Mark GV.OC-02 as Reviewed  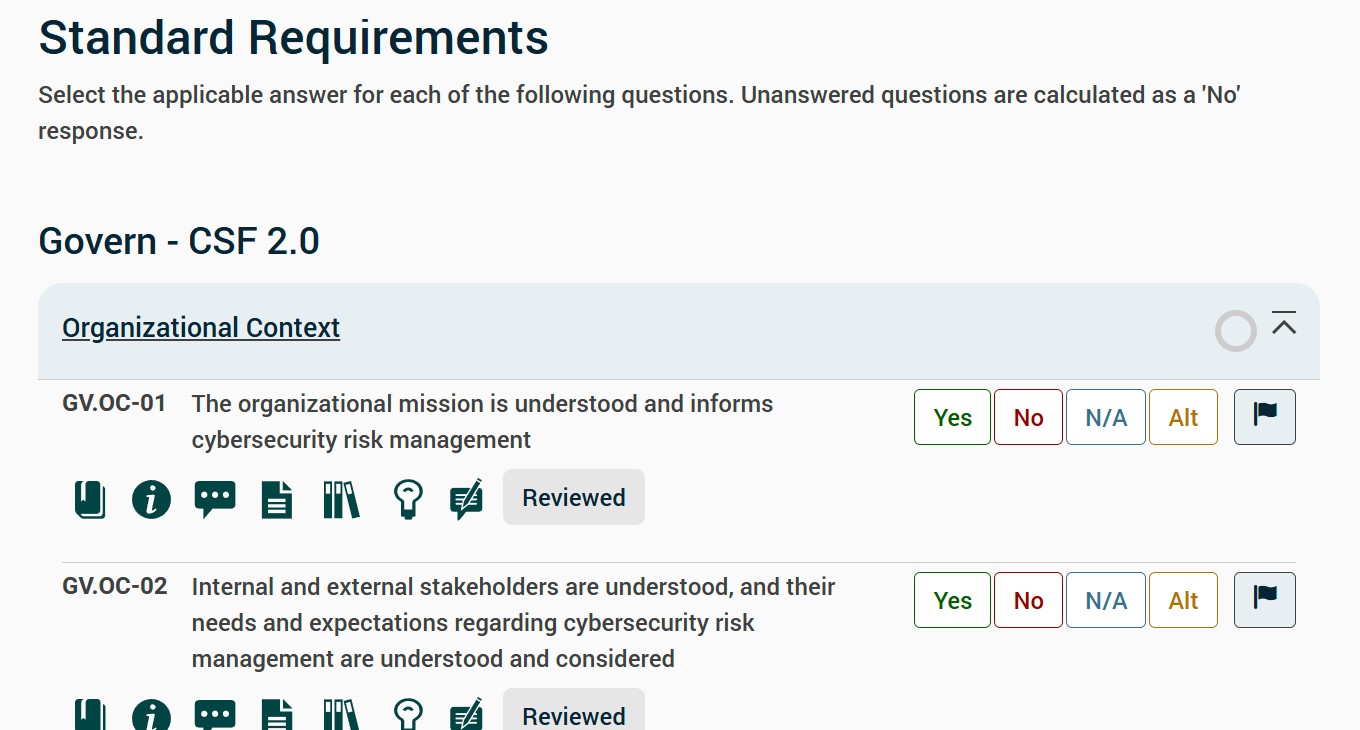coord(574,712)
